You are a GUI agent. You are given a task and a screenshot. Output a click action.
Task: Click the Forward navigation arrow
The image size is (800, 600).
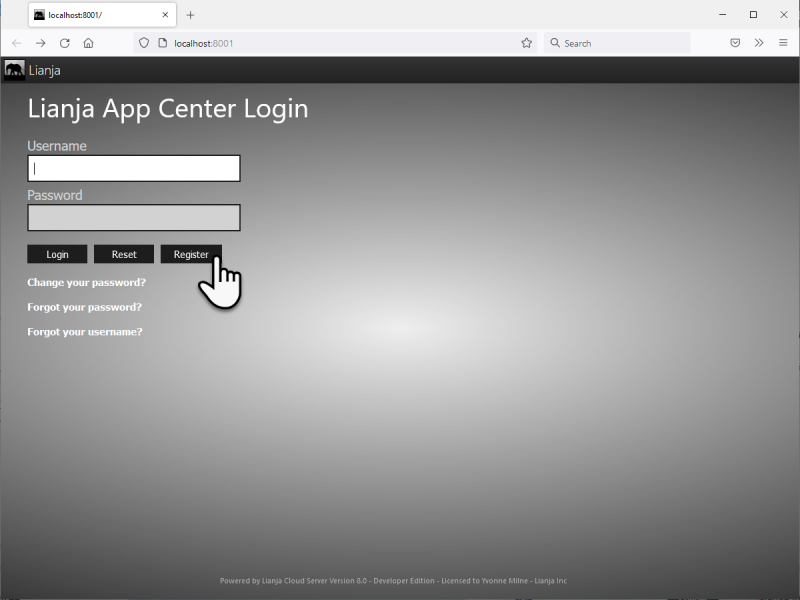tap(40, 42)
